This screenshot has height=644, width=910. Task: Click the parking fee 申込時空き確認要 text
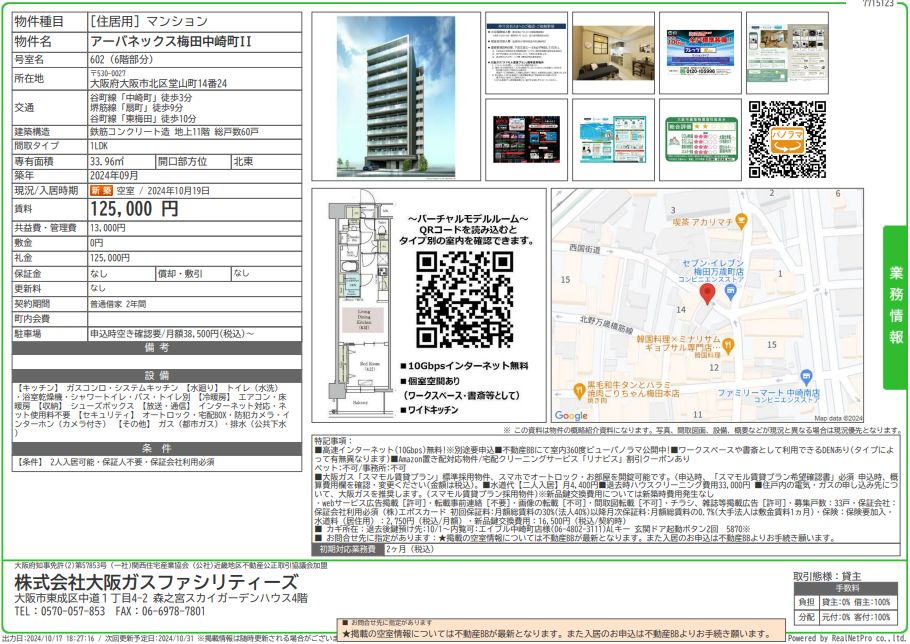click(x=172, y=334)
